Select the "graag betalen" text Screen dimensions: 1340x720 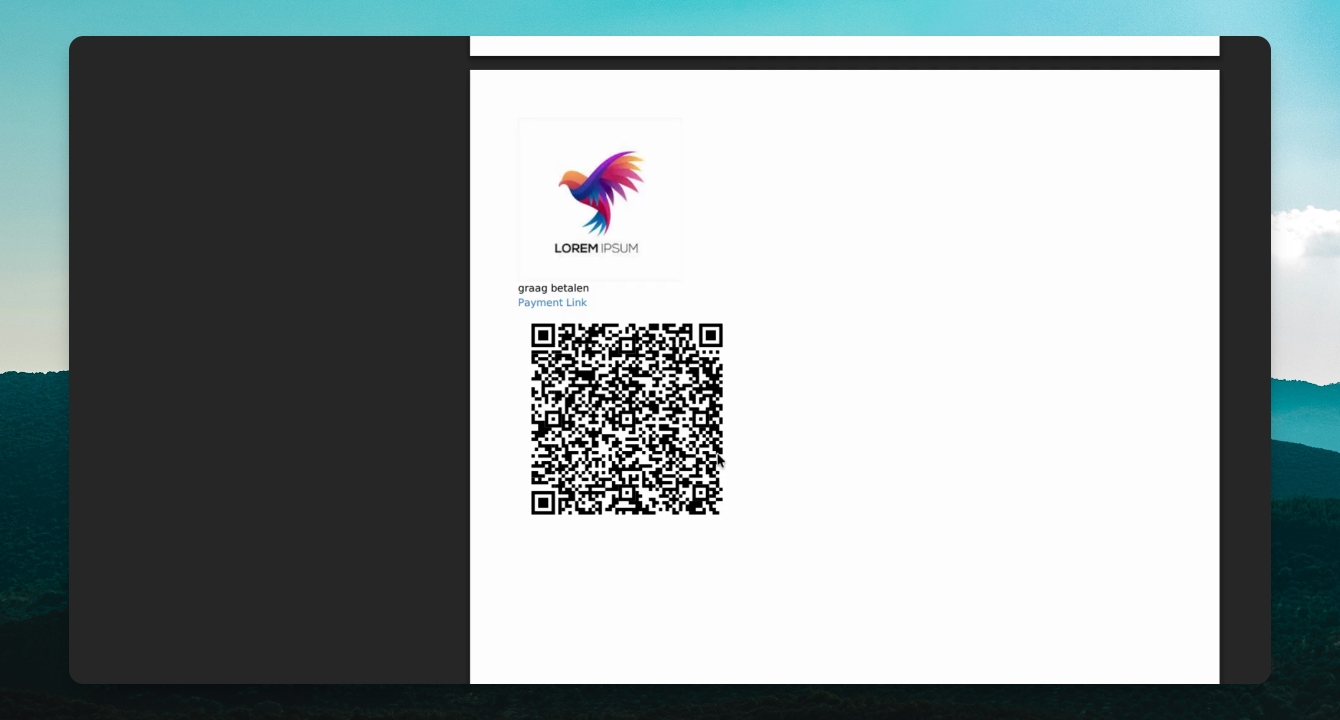tap(553, 288)
